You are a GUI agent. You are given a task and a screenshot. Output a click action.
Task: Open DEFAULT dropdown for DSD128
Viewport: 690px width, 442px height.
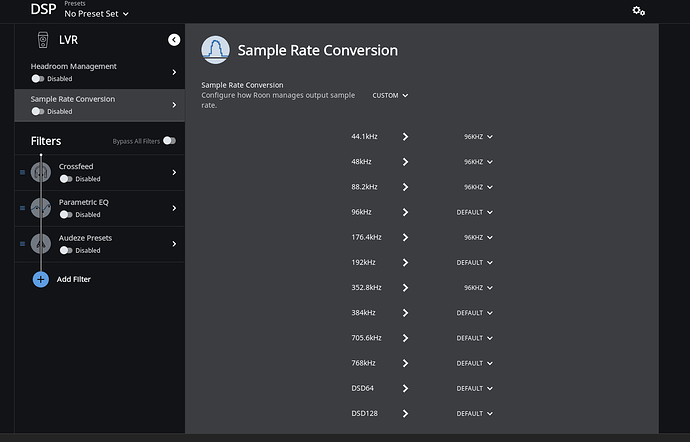474,413
